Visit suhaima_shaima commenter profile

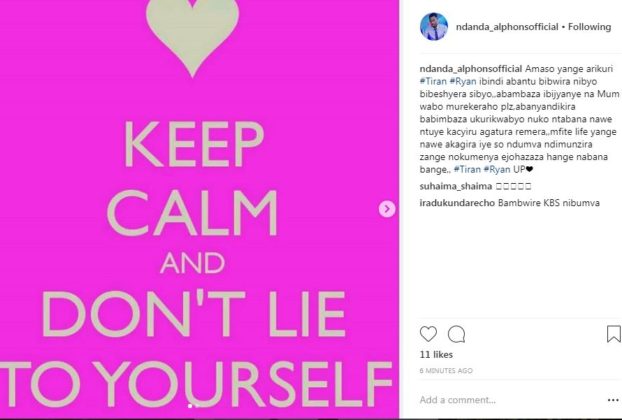[x=456, y=186]
